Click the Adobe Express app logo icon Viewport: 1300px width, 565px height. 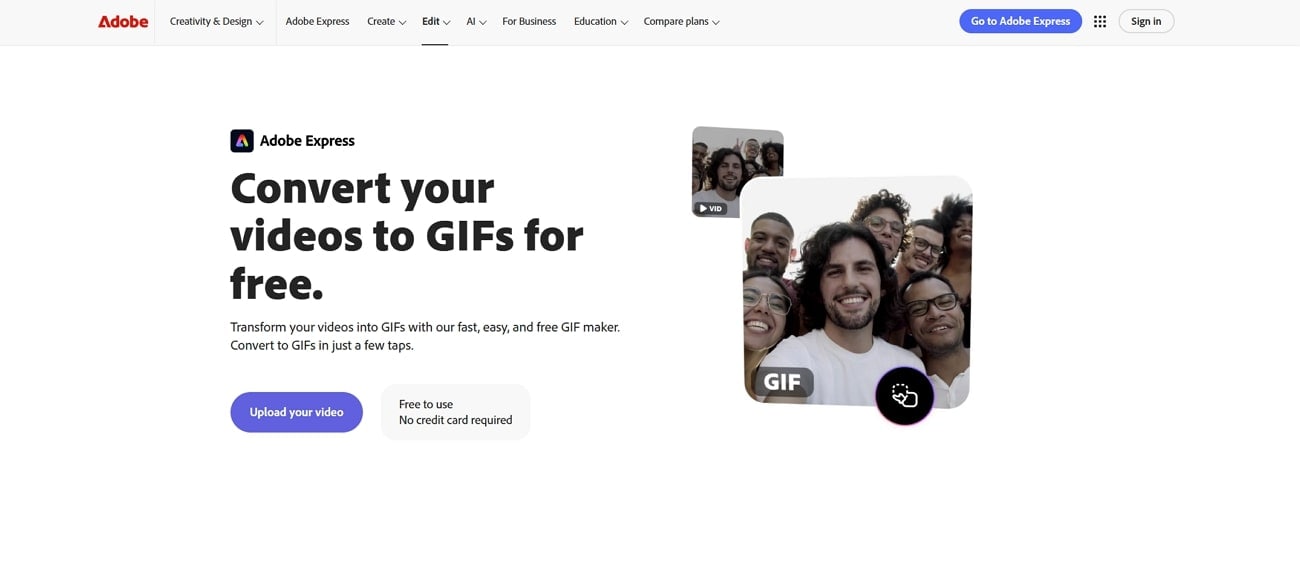coord(241,141)
